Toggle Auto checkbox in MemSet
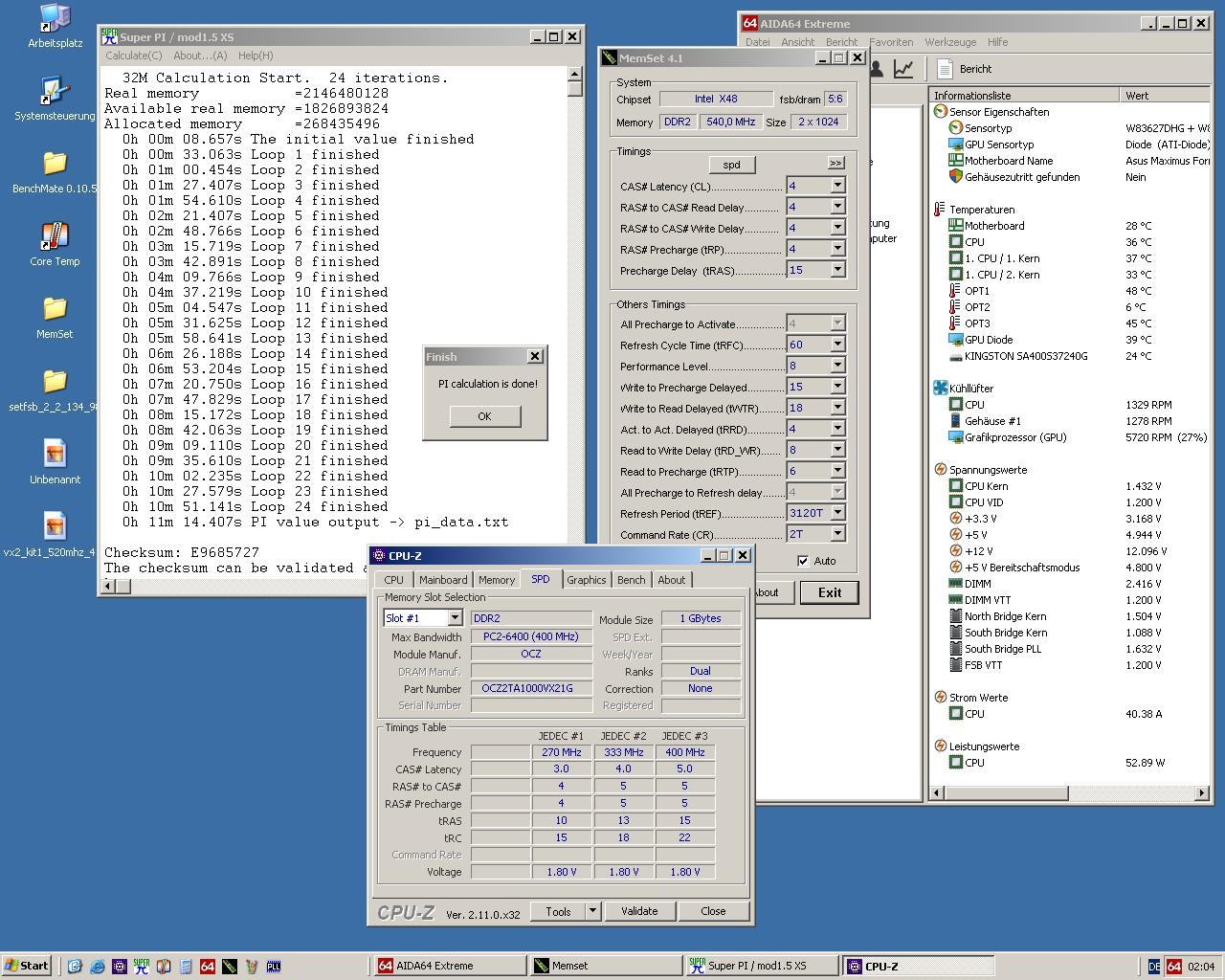 coord(803,561)
